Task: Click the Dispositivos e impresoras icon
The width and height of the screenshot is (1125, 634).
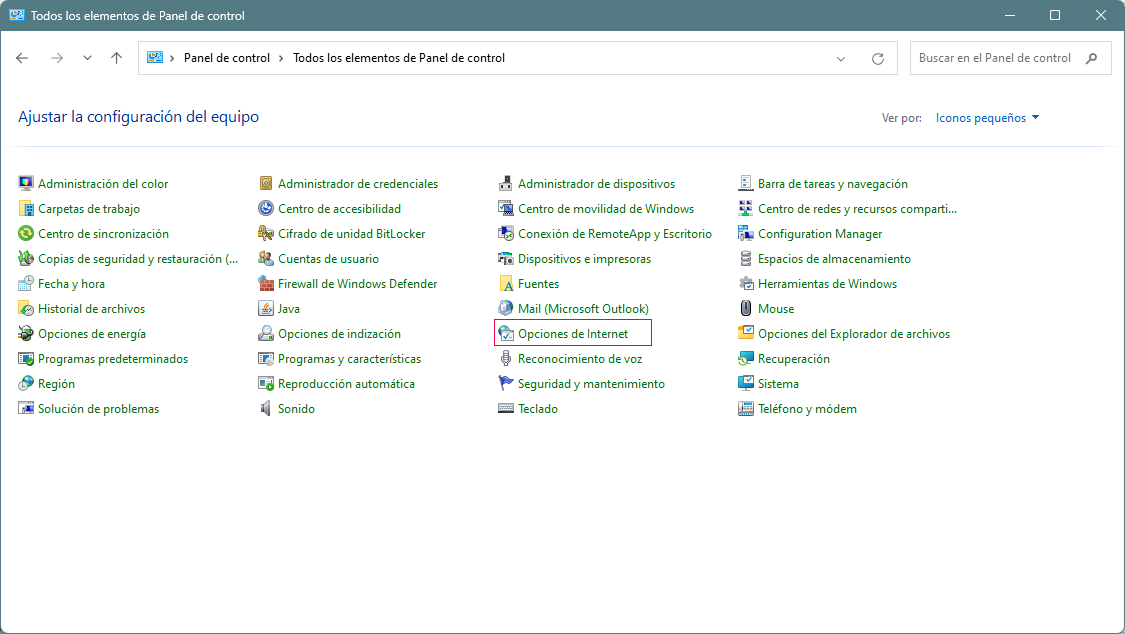Action: 581,258
